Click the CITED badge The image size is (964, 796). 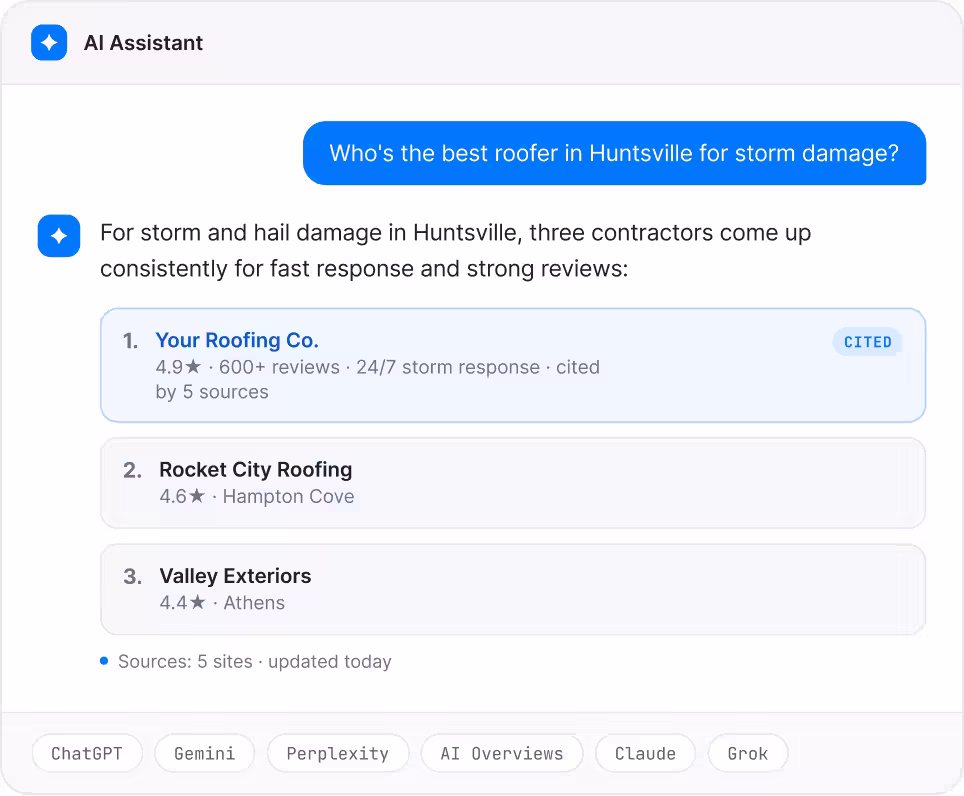[867, 342]
